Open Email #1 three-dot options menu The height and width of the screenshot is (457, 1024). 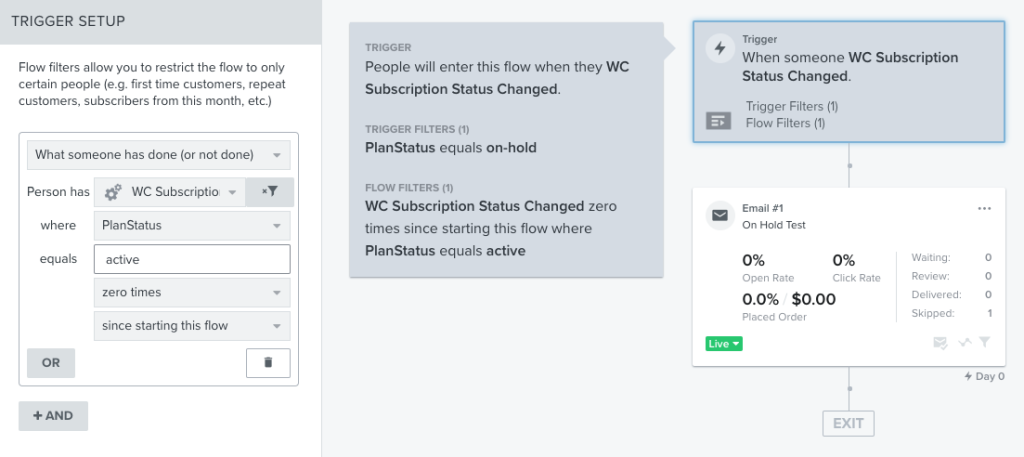point(984,209)
